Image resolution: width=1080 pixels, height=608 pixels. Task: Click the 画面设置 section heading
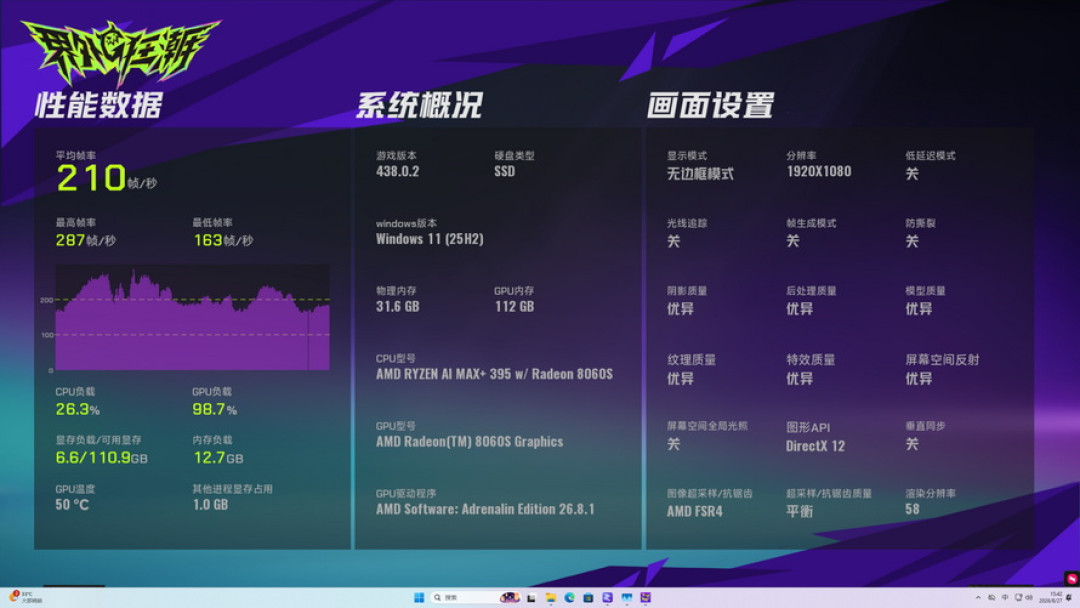(710, 105)
